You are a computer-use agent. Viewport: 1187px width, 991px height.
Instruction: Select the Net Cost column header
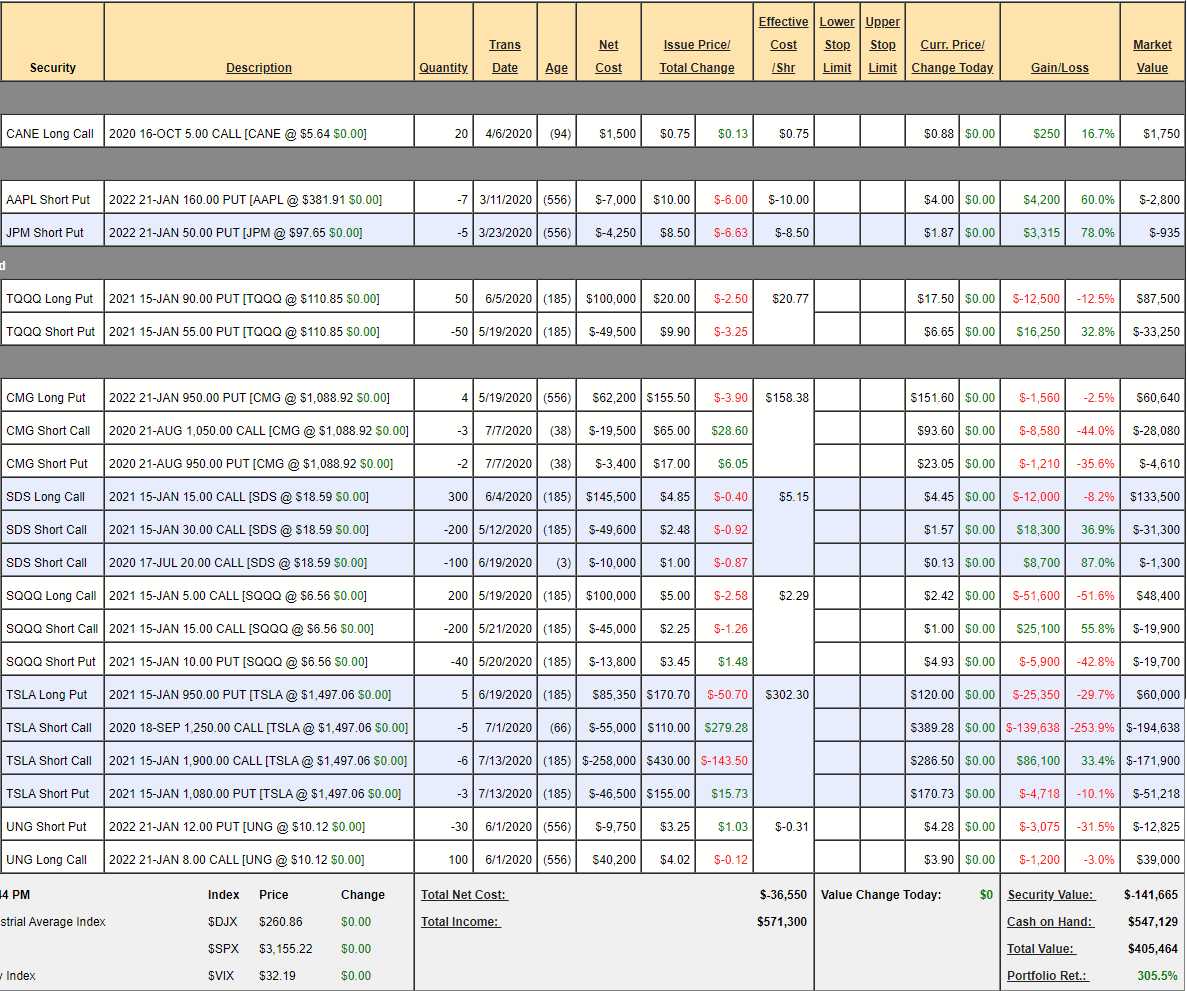(x=608, y=56)
